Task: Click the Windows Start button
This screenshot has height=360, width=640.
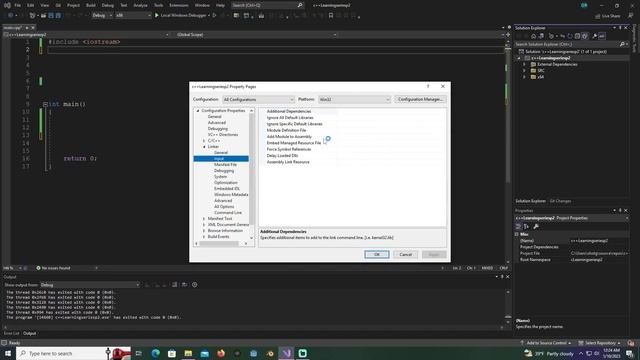Action: click(8, 353)
